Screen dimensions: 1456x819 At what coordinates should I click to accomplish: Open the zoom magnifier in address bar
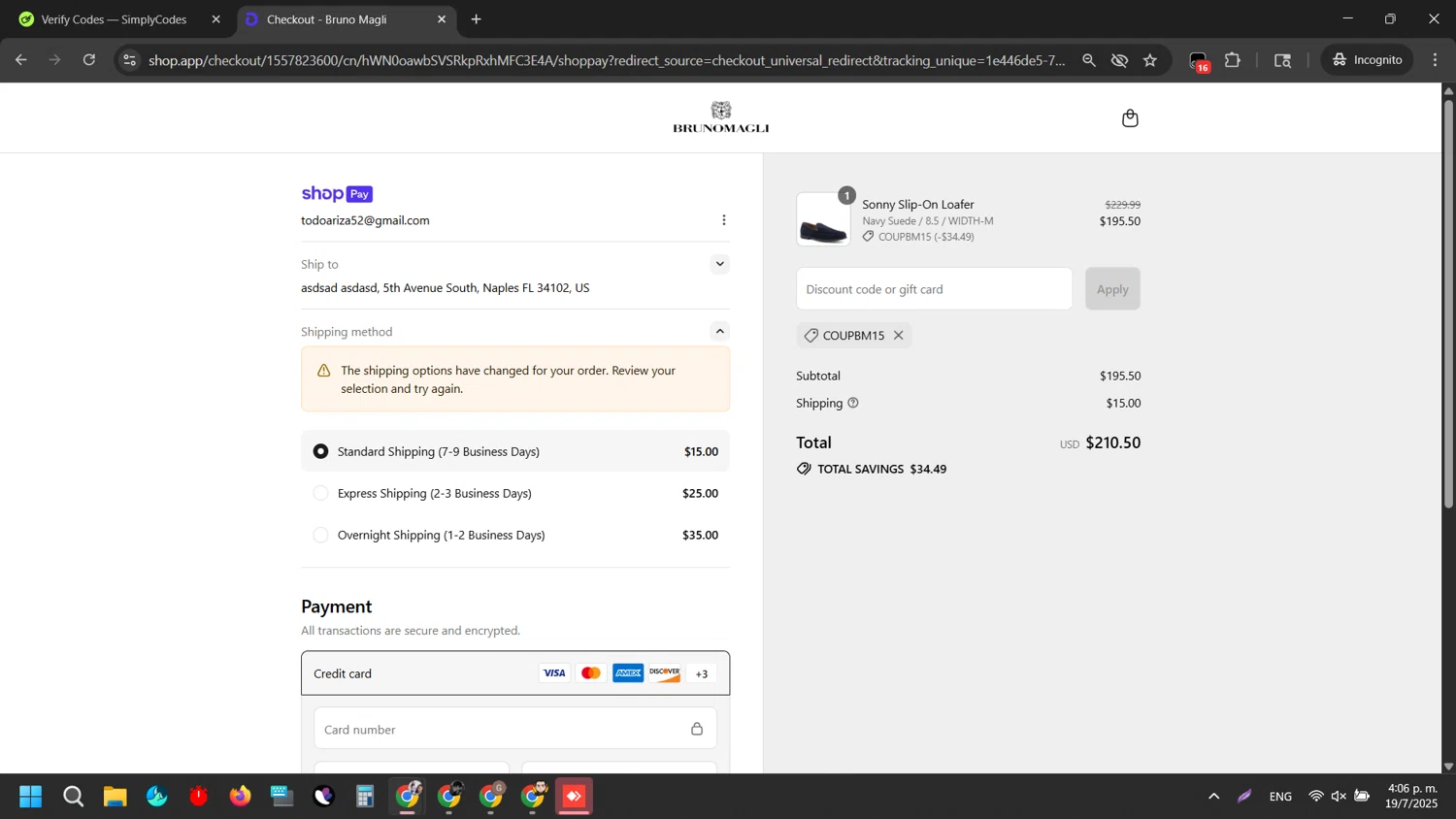[x=1089, y=60]
